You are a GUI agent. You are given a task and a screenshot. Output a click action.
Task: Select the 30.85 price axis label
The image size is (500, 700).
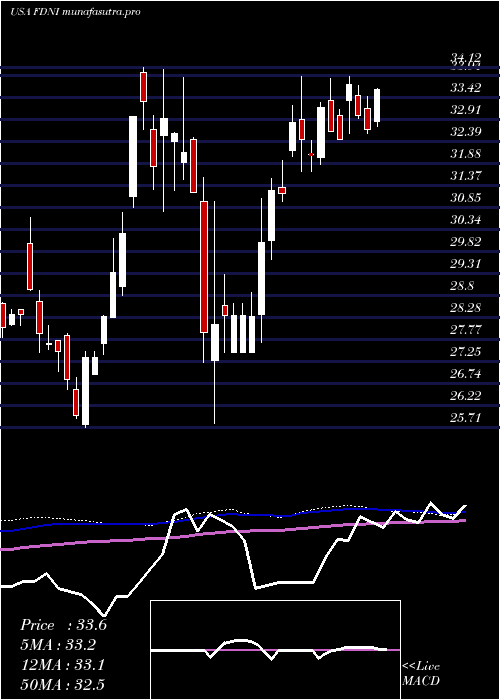pos(466,198)
